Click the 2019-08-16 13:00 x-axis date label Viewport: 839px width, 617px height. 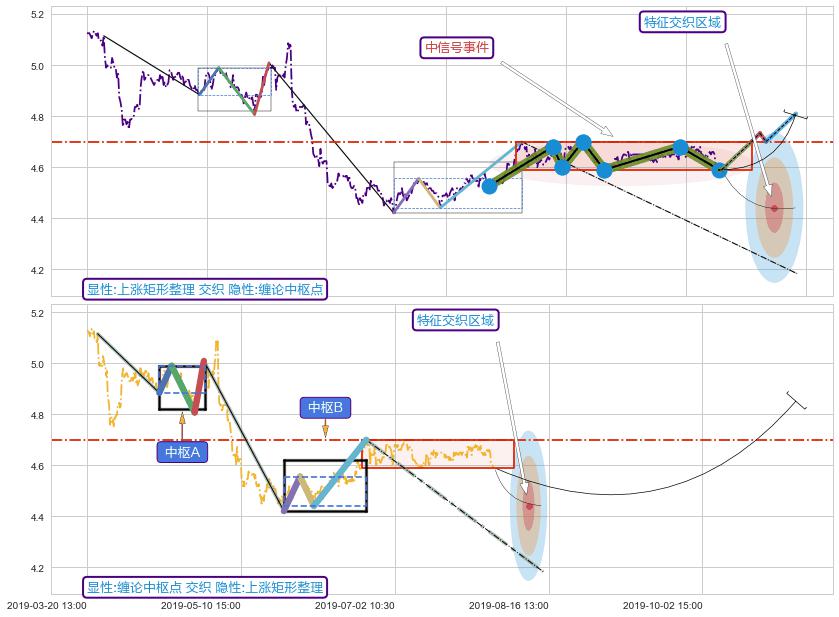(508, 605)
